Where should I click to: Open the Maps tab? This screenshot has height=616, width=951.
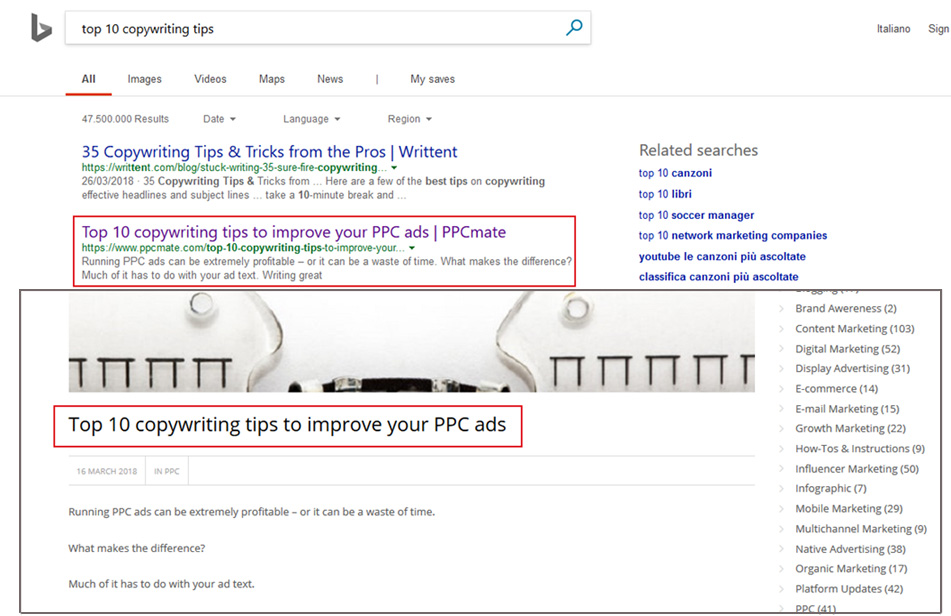271,79
